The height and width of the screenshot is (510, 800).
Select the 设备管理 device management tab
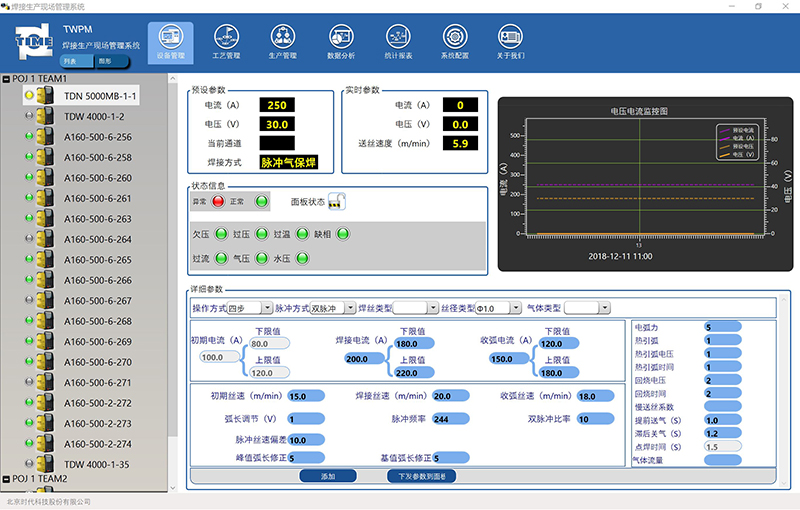pyautogui.click(x=171, y=41)
